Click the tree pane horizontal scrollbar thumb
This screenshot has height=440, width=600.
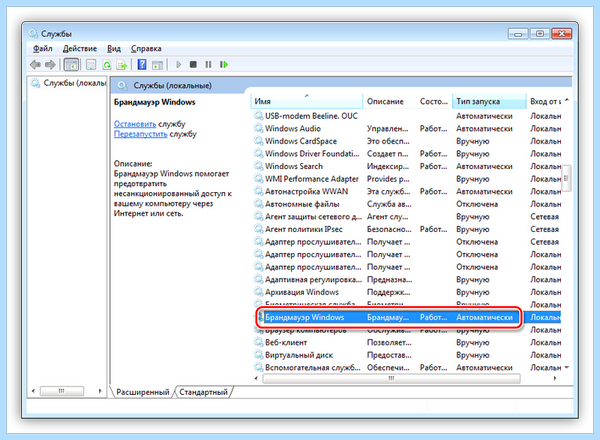point(62,391)
